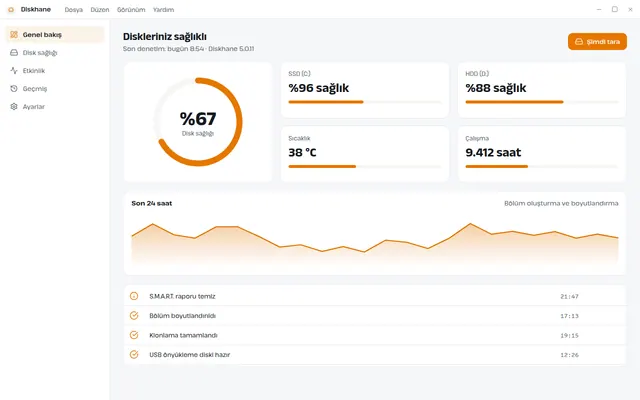Open the Dosya menu
This screenshot has width=640, height=400.
pos(73,9)
